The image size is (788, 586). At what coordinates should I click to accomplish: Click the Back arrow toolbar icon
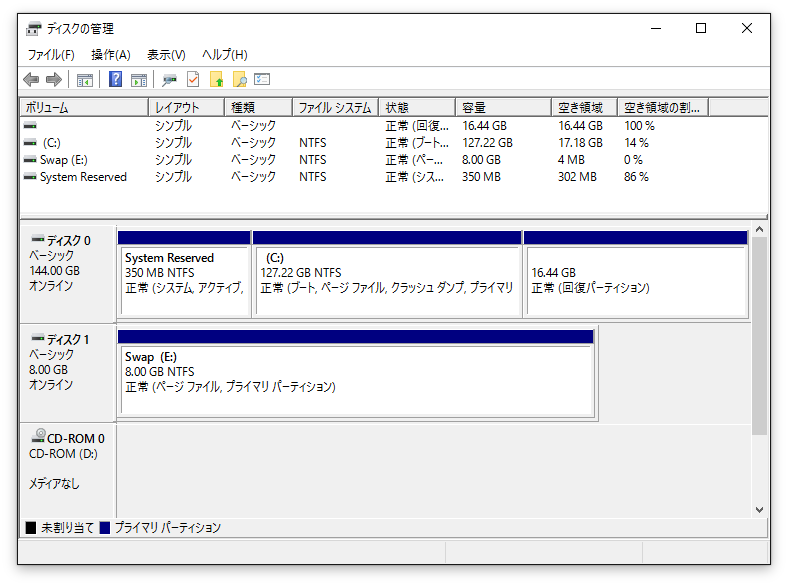[31, 79]
